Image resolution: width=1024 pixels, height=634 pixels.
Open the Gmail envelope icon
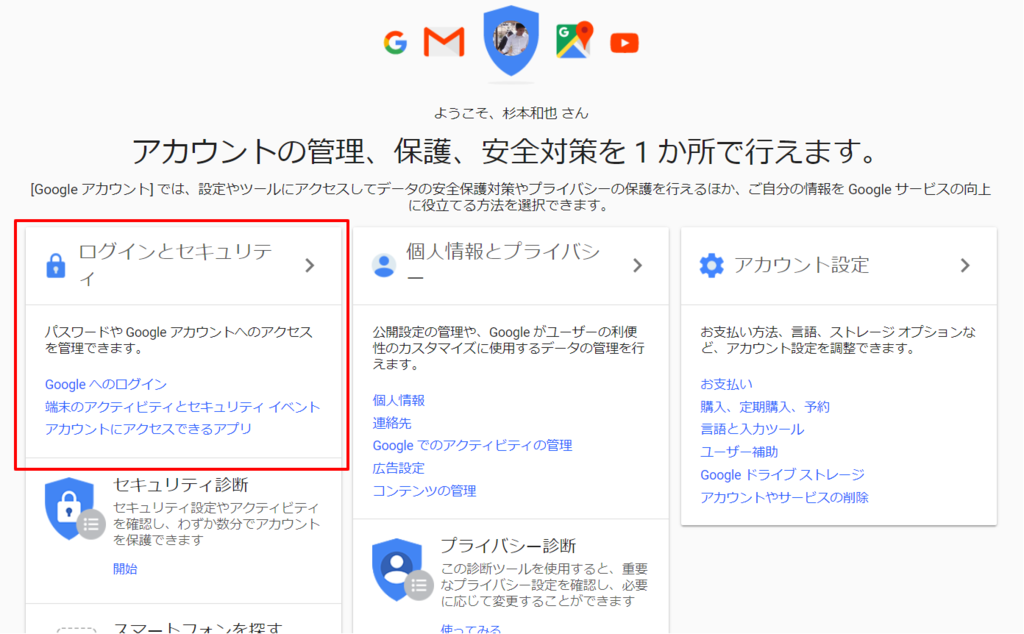tap(444, 42)
